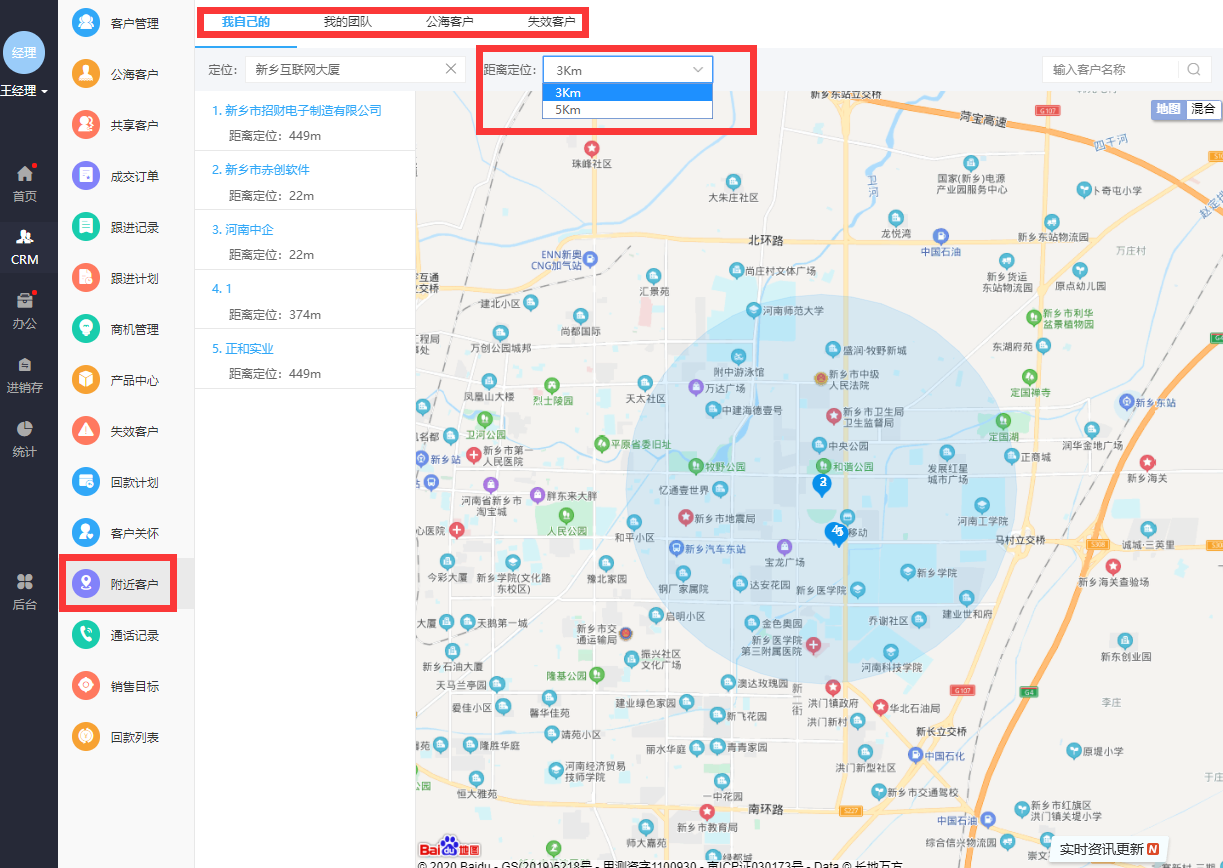The image size is (1223, 868).
Task: Expand 王经理 user menu
Action: coord(24,91)
